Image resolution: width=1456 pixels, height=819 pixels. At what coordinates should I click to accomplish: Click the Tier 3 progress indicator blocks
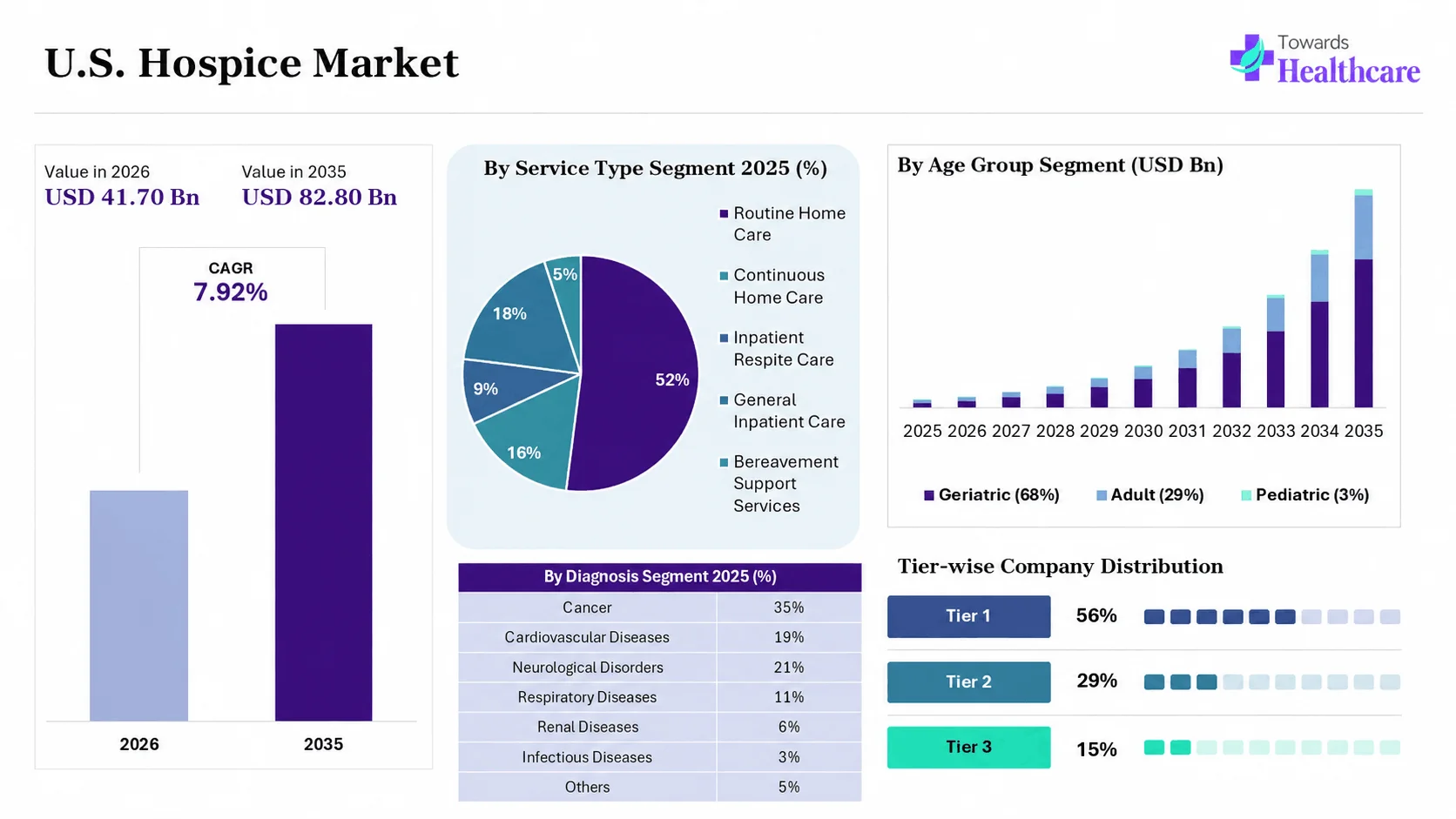(1272, 748)
